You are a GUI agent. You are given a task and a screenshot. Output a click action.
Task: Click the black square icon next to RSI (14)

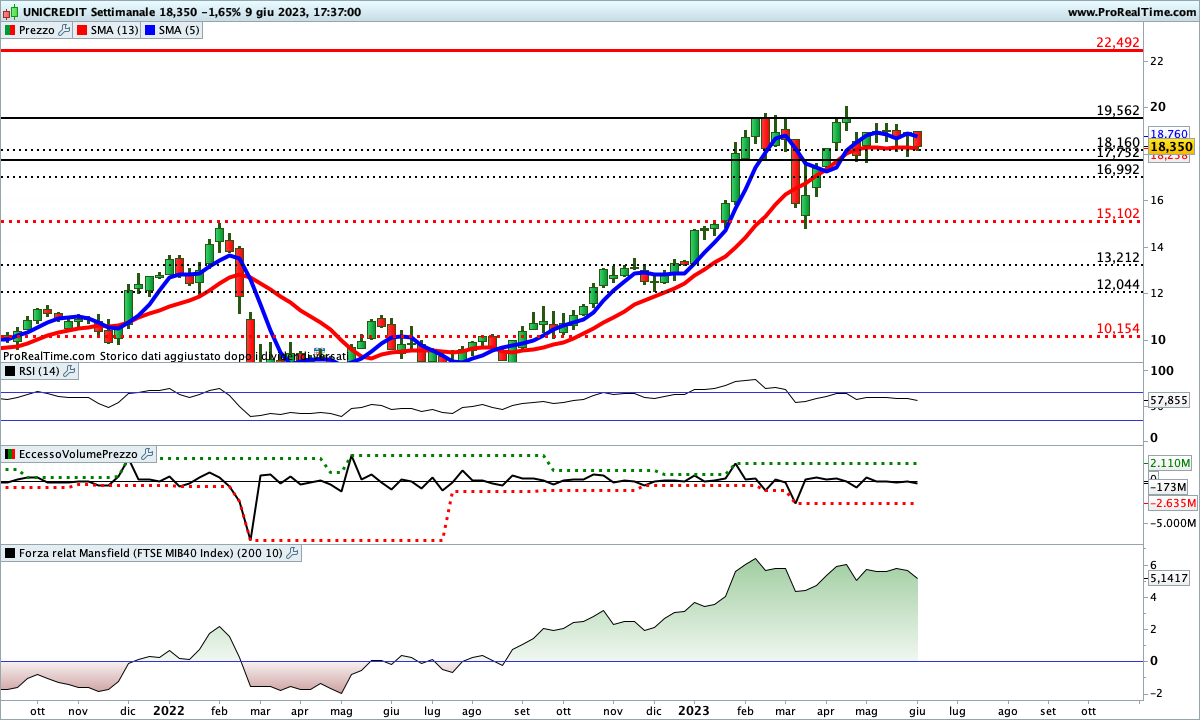tap(10, 371)
